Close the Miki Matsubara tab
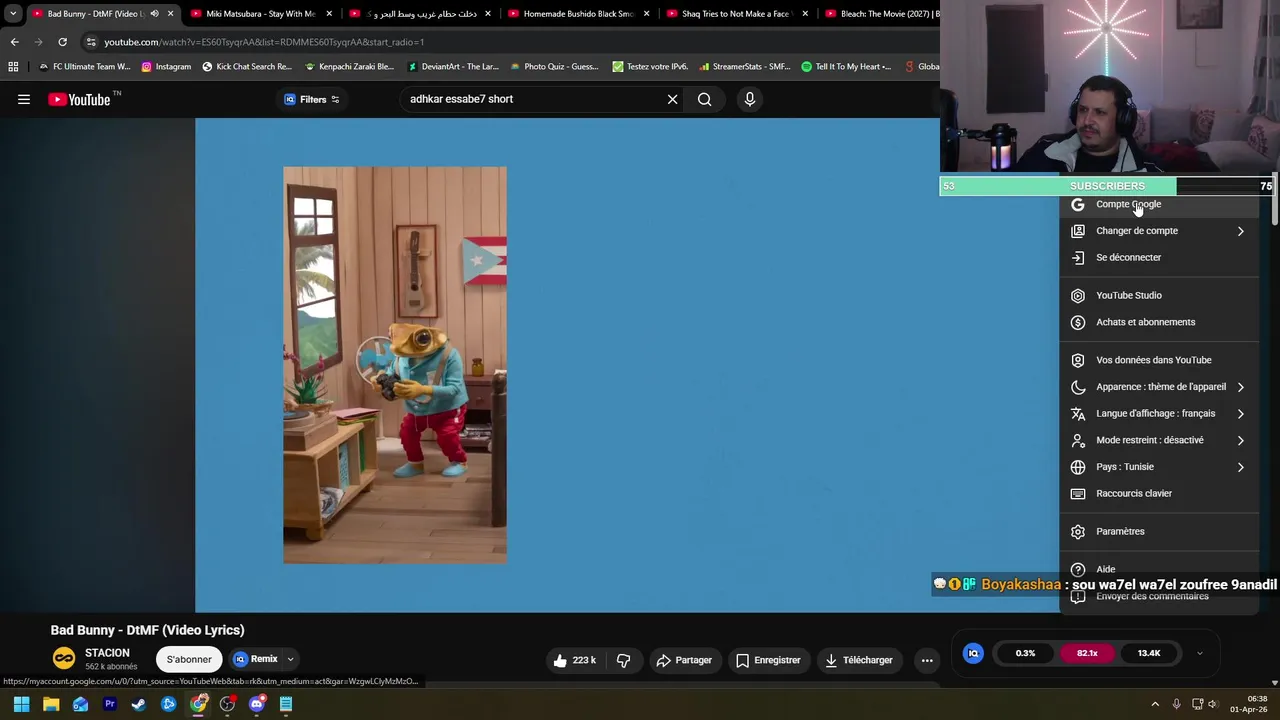 click(329, 14)
